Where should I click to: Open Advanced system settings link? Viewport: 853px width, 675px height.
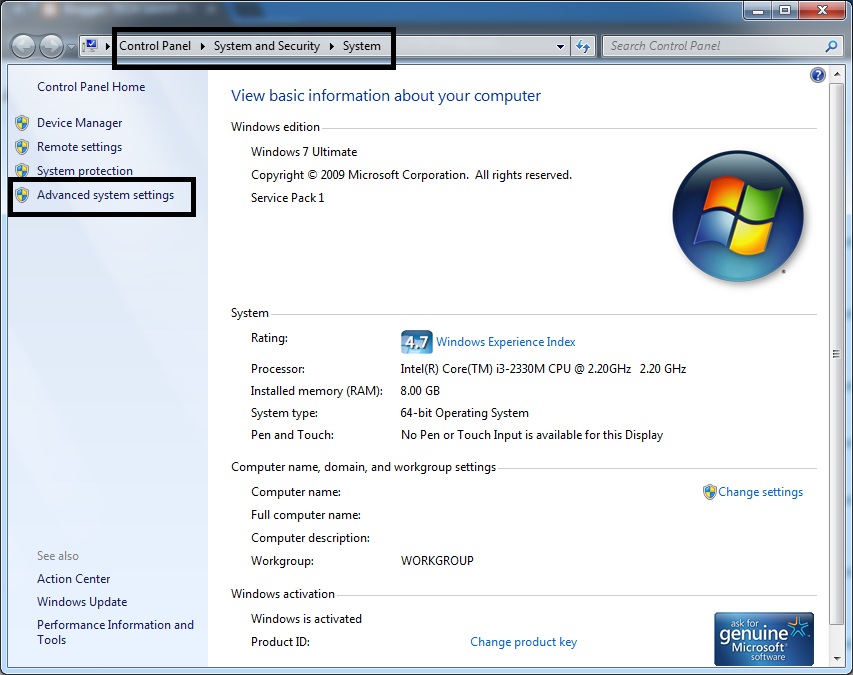coord(106,195)
